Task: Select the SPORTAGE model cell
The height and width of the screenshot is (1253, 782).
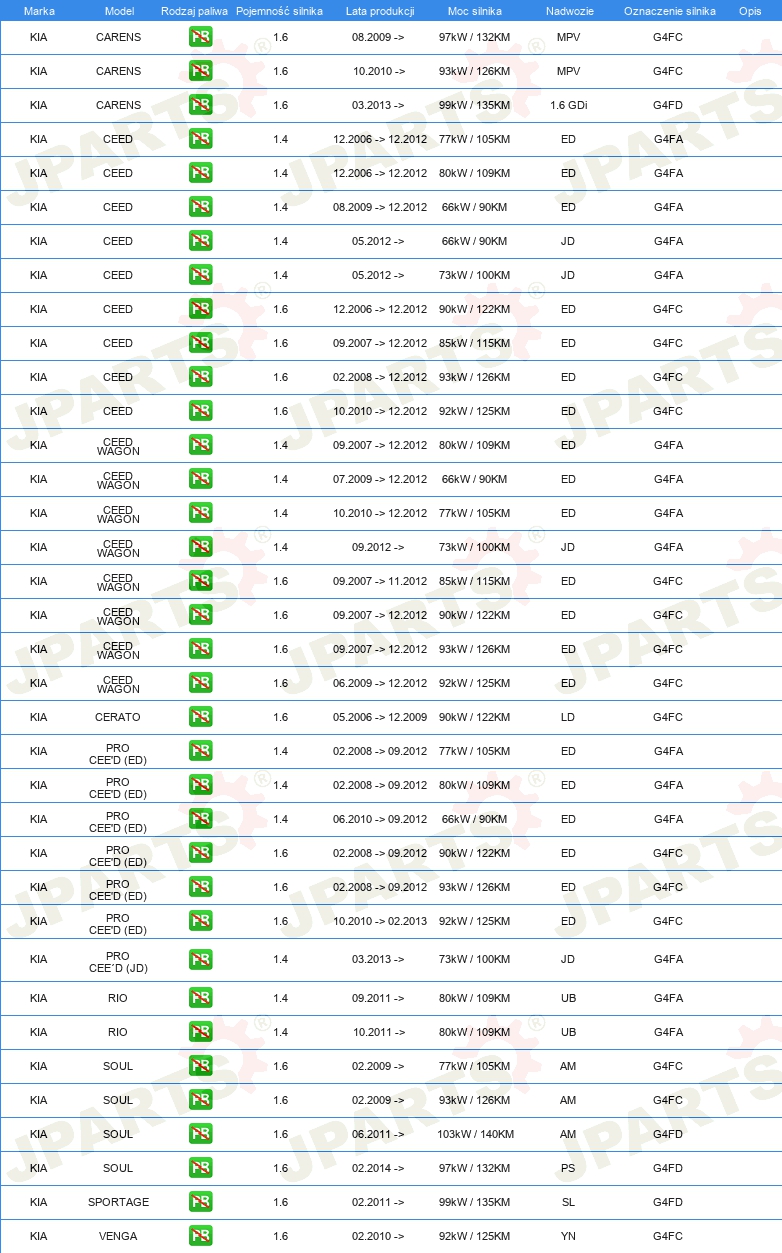Action: click(118, 1202)
